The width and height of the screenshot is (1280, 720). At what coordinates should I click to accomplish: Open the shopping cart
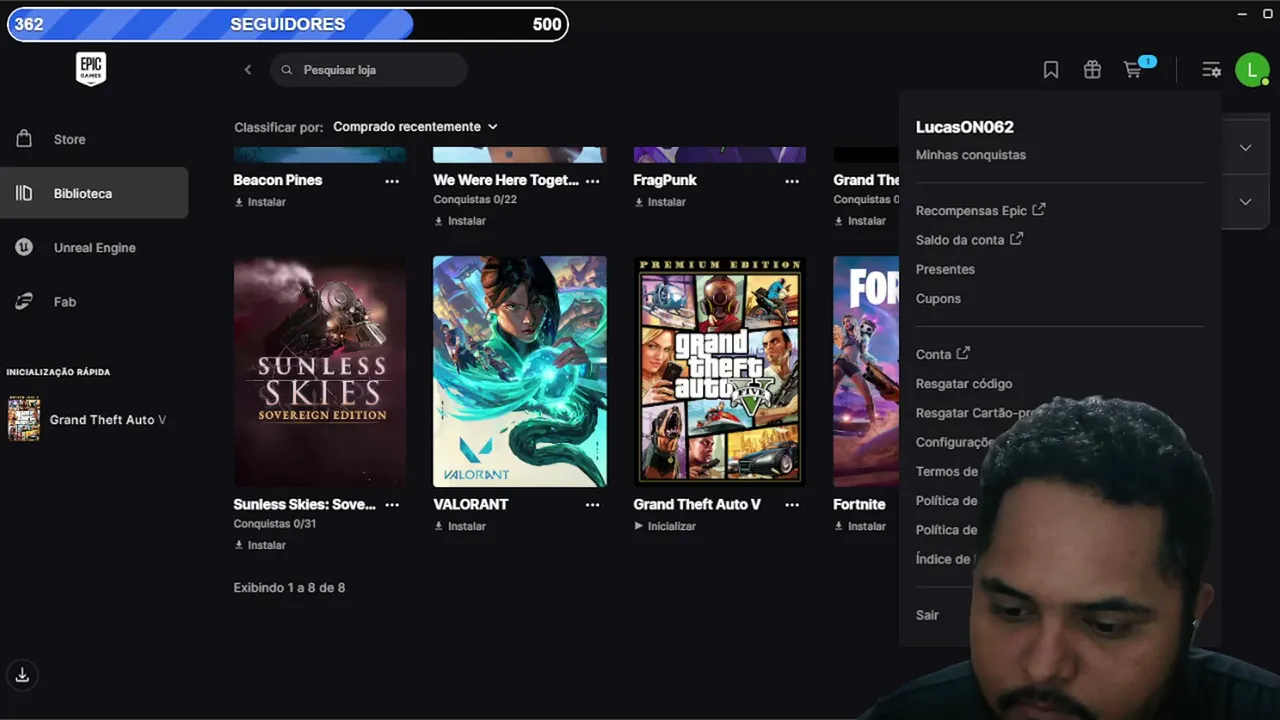(1134, 70)
